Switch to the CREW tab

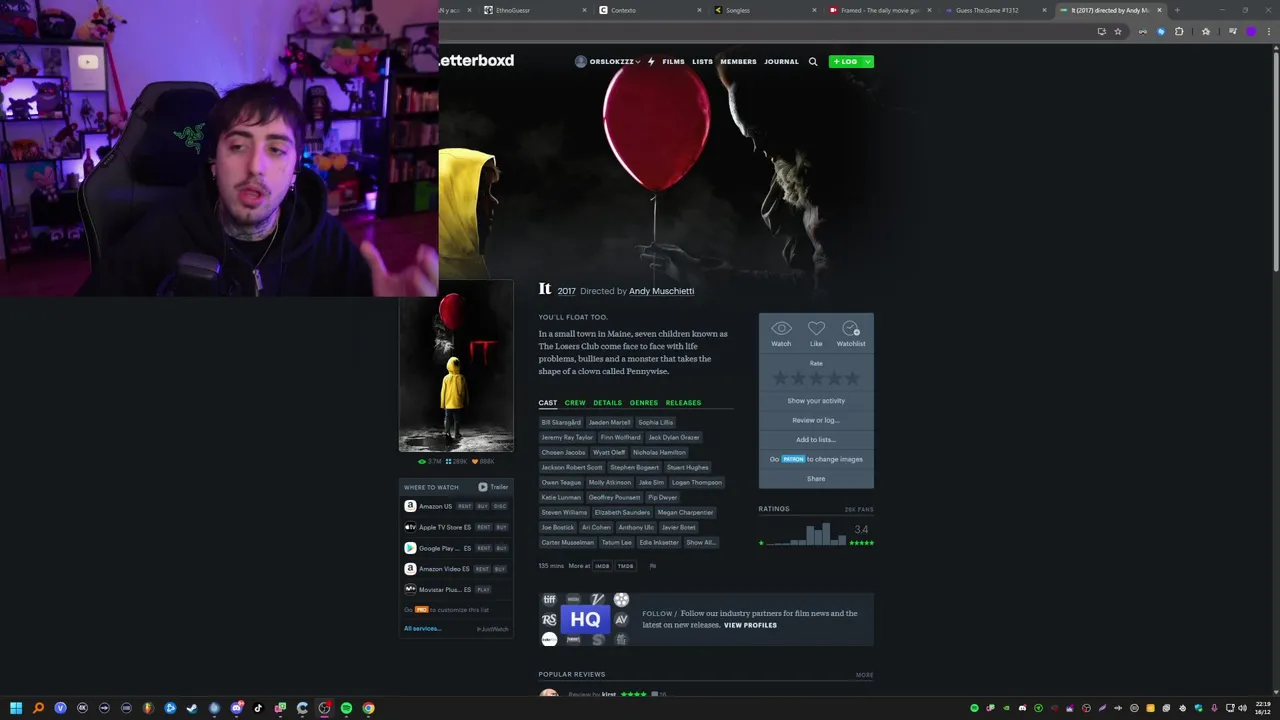(x=575, y=403)
